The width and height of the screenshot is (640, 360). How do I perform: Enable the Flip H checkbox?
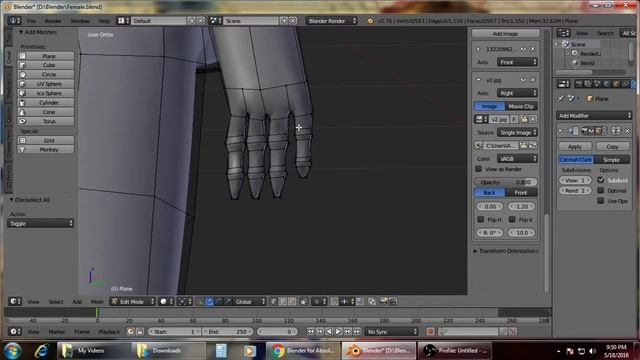(x=481, y=220)
